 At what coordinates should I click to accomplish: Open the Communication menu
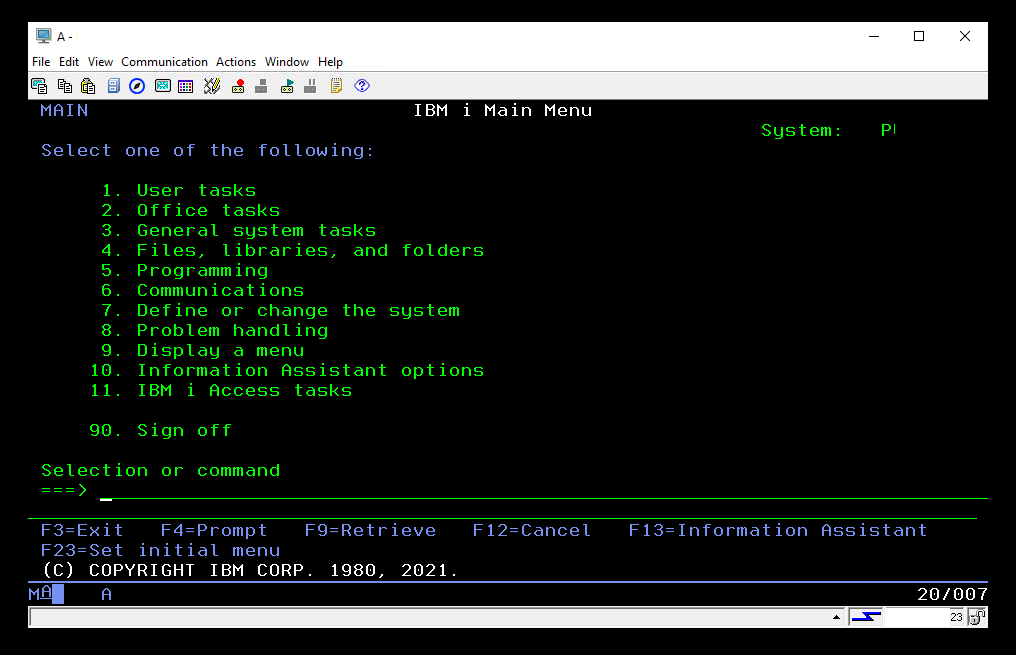[164, 62]
